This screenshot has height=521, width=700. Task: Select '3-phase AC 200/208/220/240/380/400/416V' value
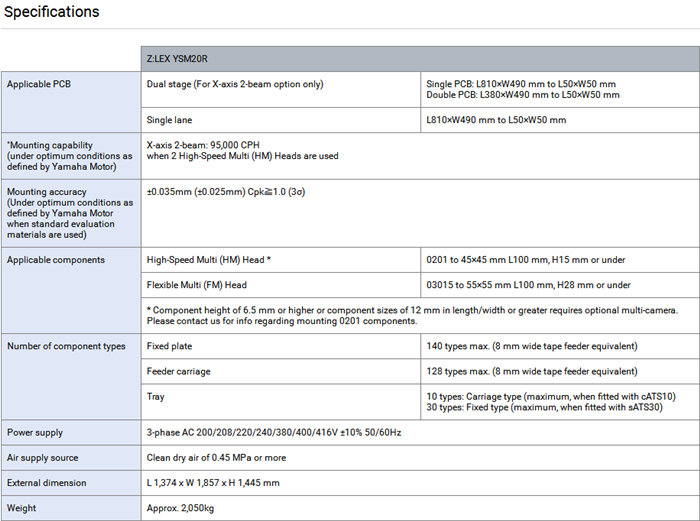[x=274, y=433]
